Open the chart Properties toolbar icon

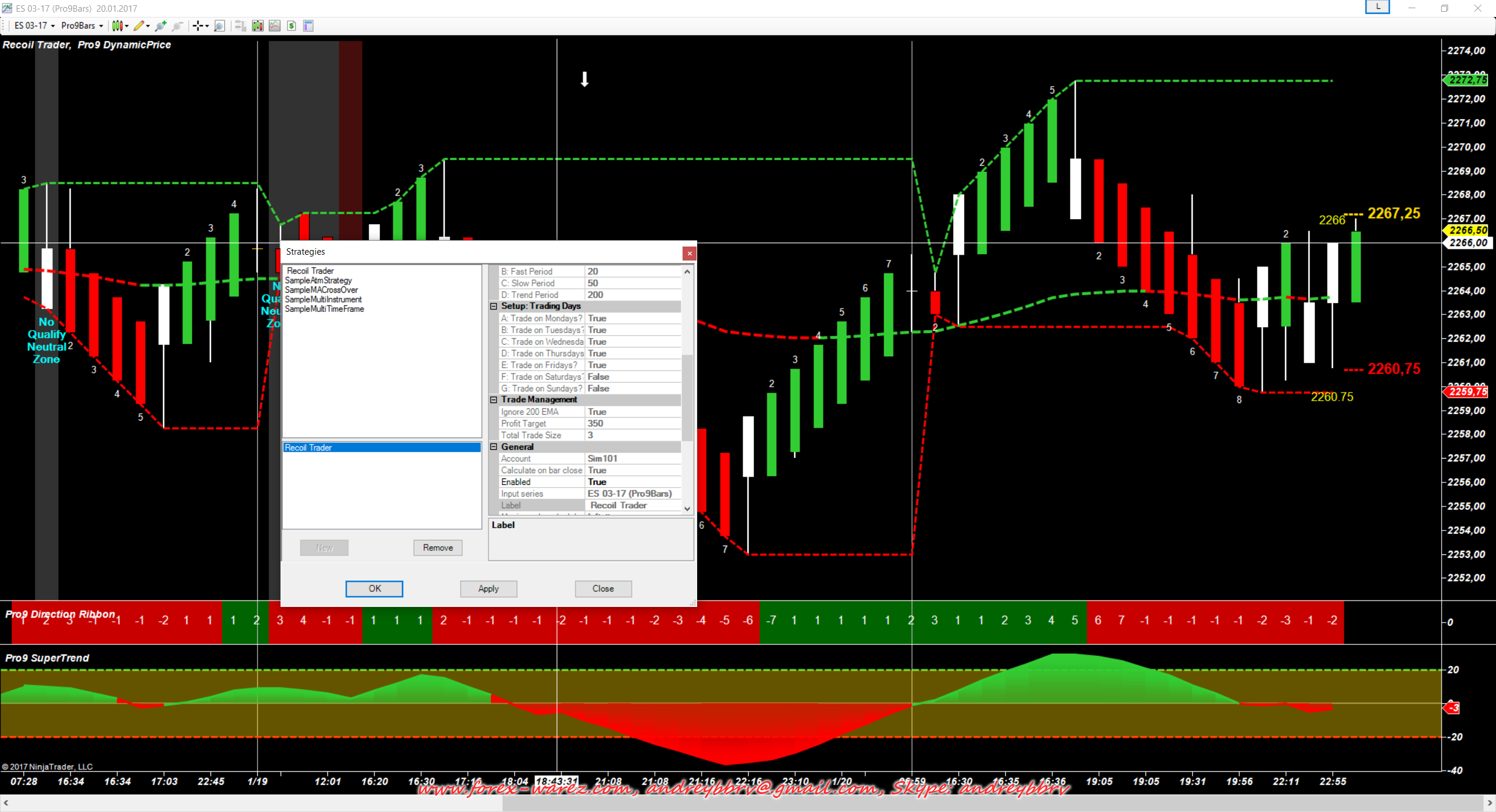tap(309, 26)
